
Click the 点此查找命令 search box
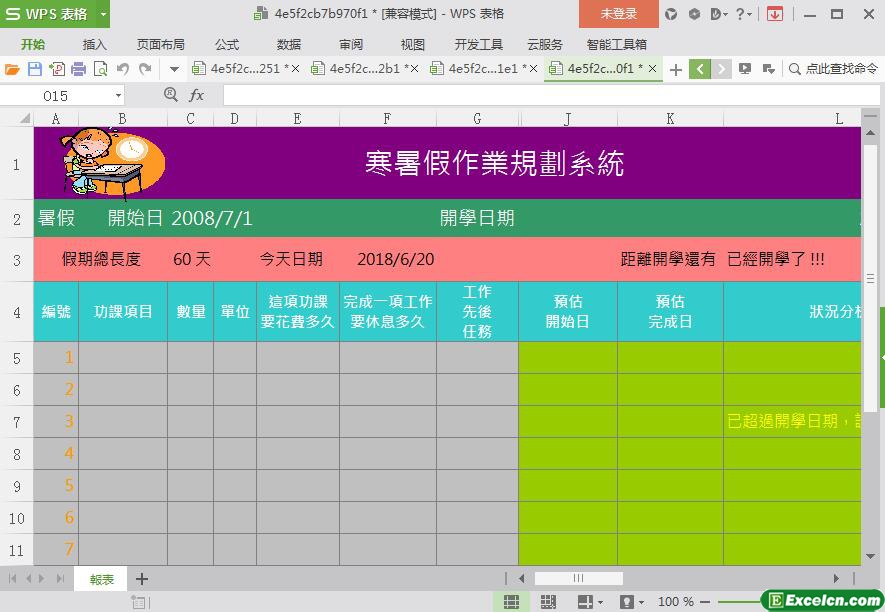pos(833,69)
